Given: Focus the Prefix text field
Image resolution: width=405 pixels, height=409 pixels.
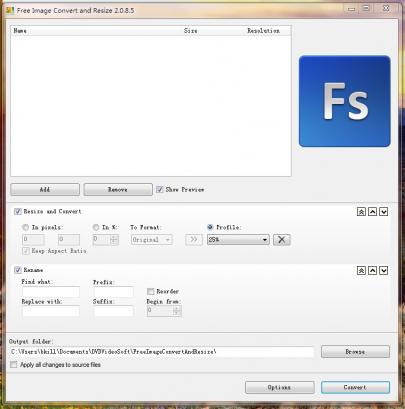Looking at the screenshot, I should (x=113, y=292).
